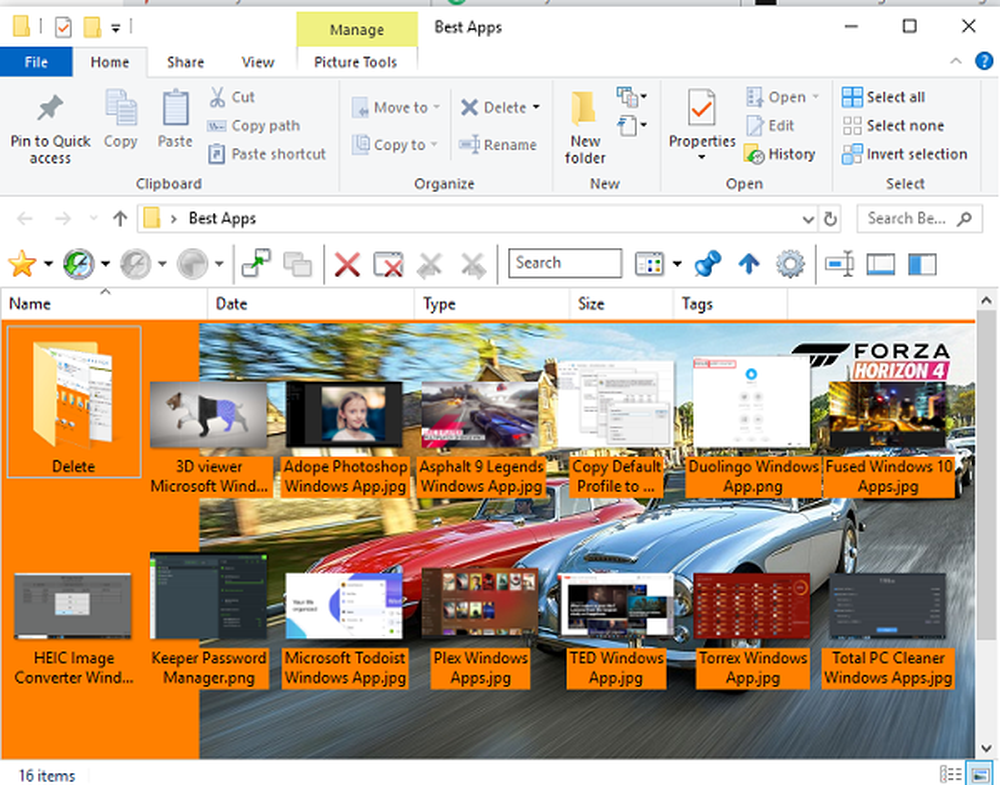Click Invert selection in the ribbon
The height and width of the screenshot is (785, 1000).
tap(904, 154)
